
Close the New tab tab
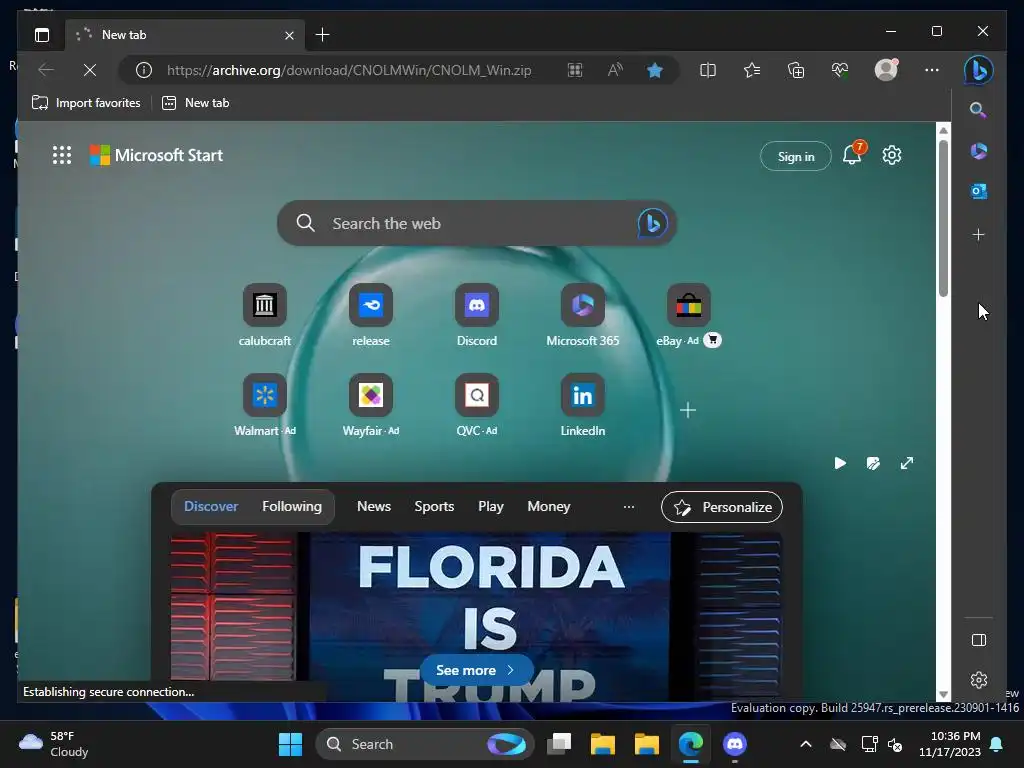(x=289, y=35)
